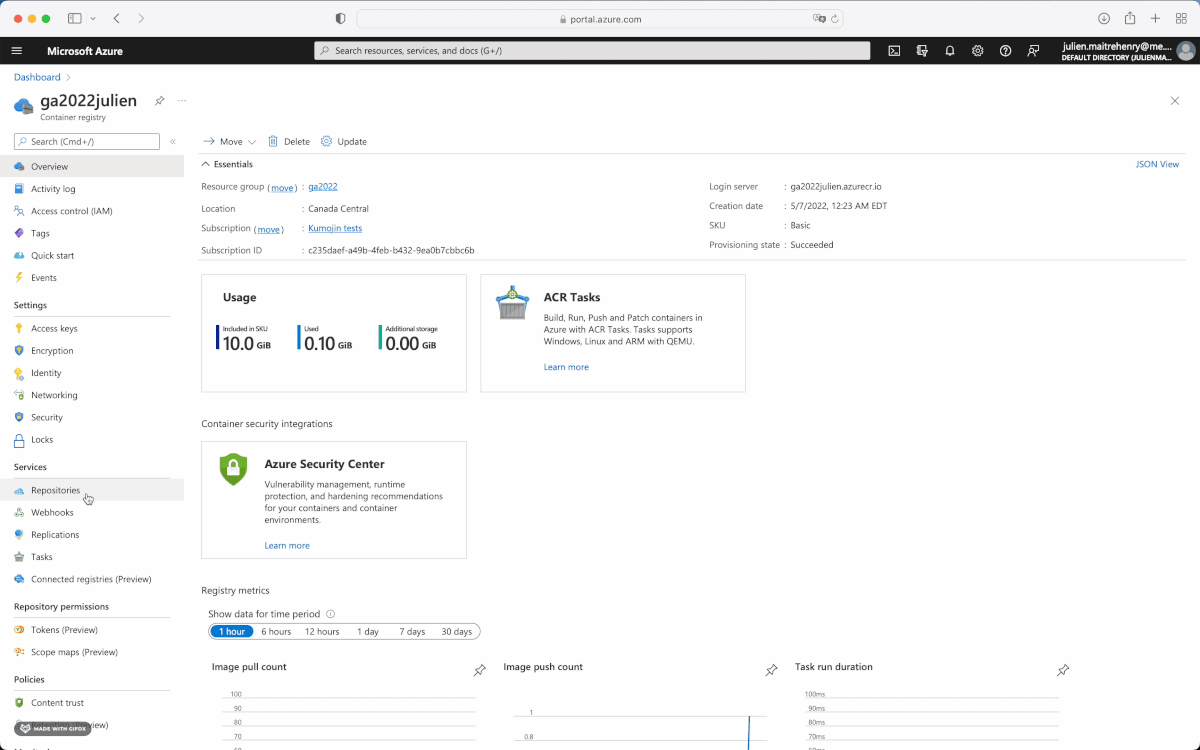Select the 1 hour time period
This screenshot has width=1200, height=750.
(x=232, y=632)
